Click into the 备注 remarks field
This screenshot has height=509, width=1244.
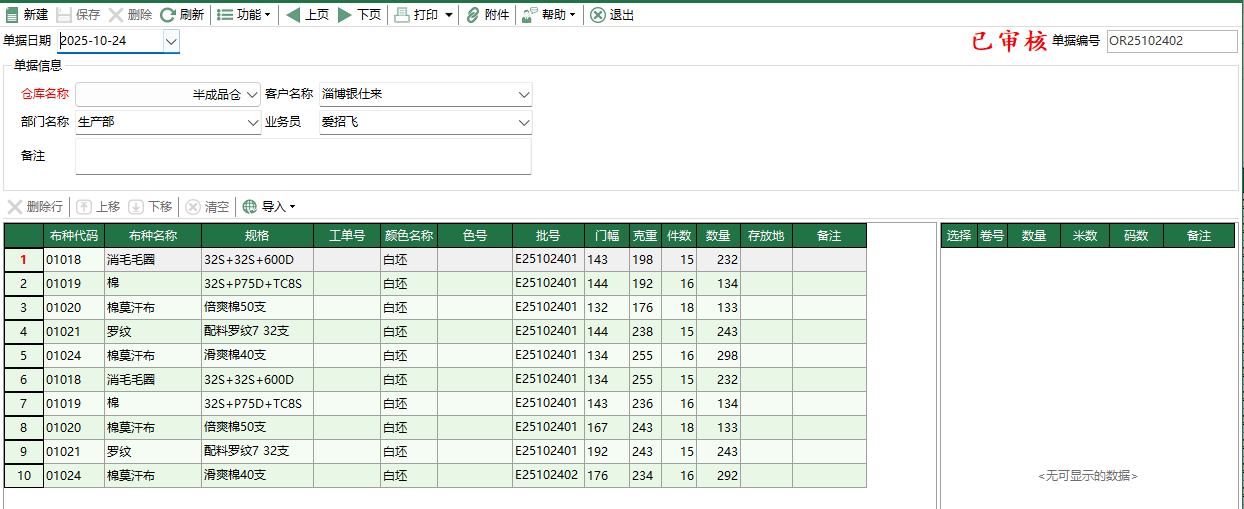tap(303, 156)
